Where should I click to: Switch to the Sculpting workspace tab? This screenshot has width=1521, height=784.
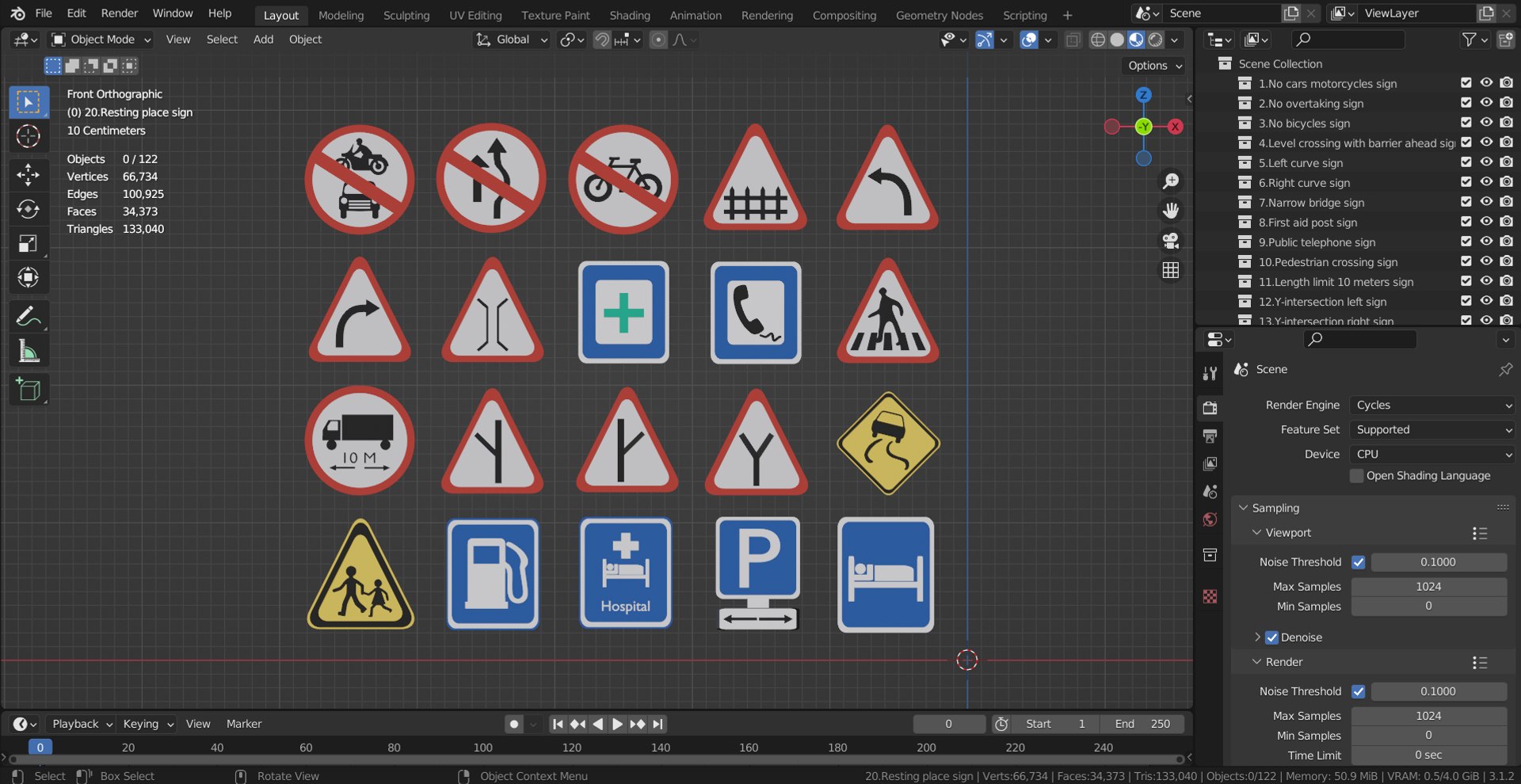pyautogui.click(x=406, y=15)
